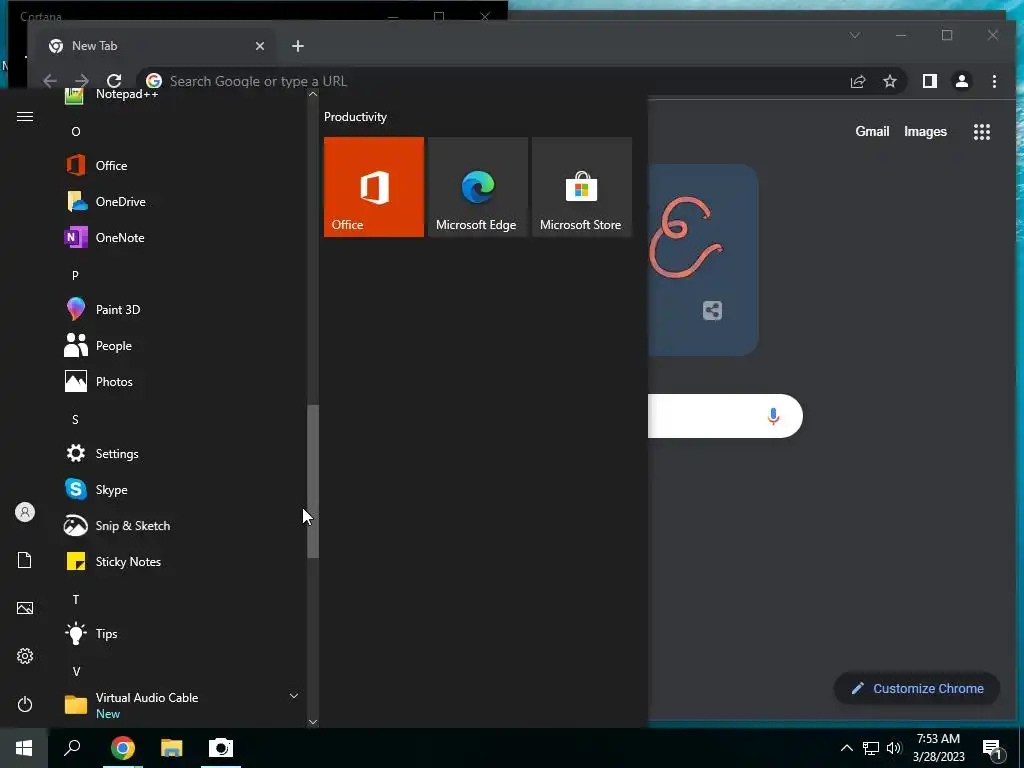Open a new Chrome tab

coord(298,46)
